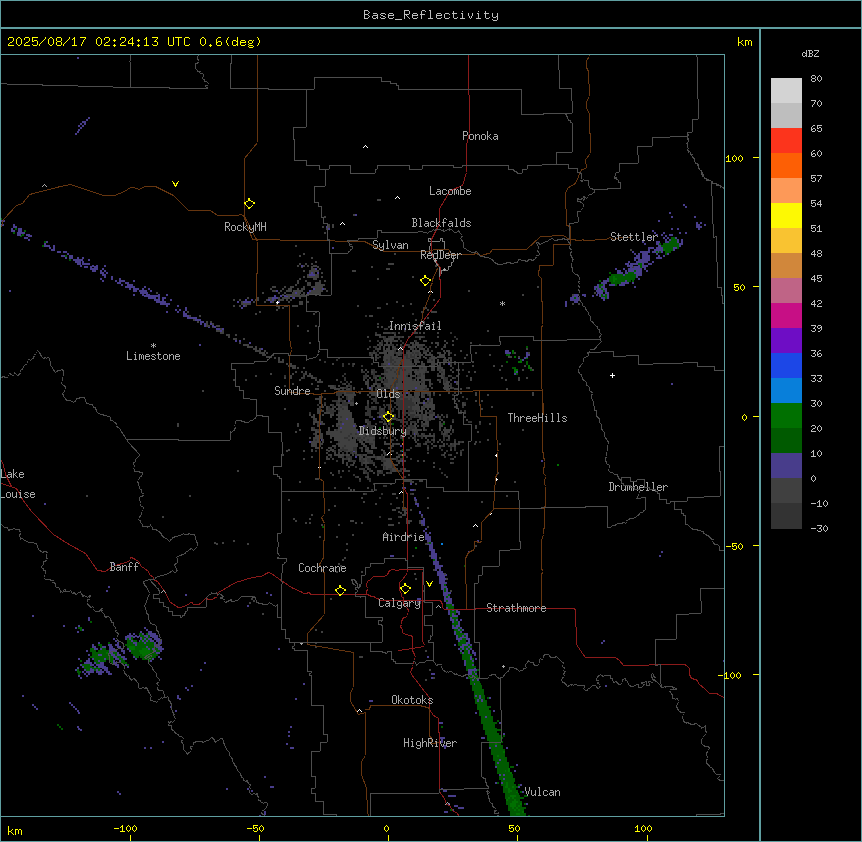Click the Blackfalds label
The image size is (862, 842).
click(x=441, y=223)
